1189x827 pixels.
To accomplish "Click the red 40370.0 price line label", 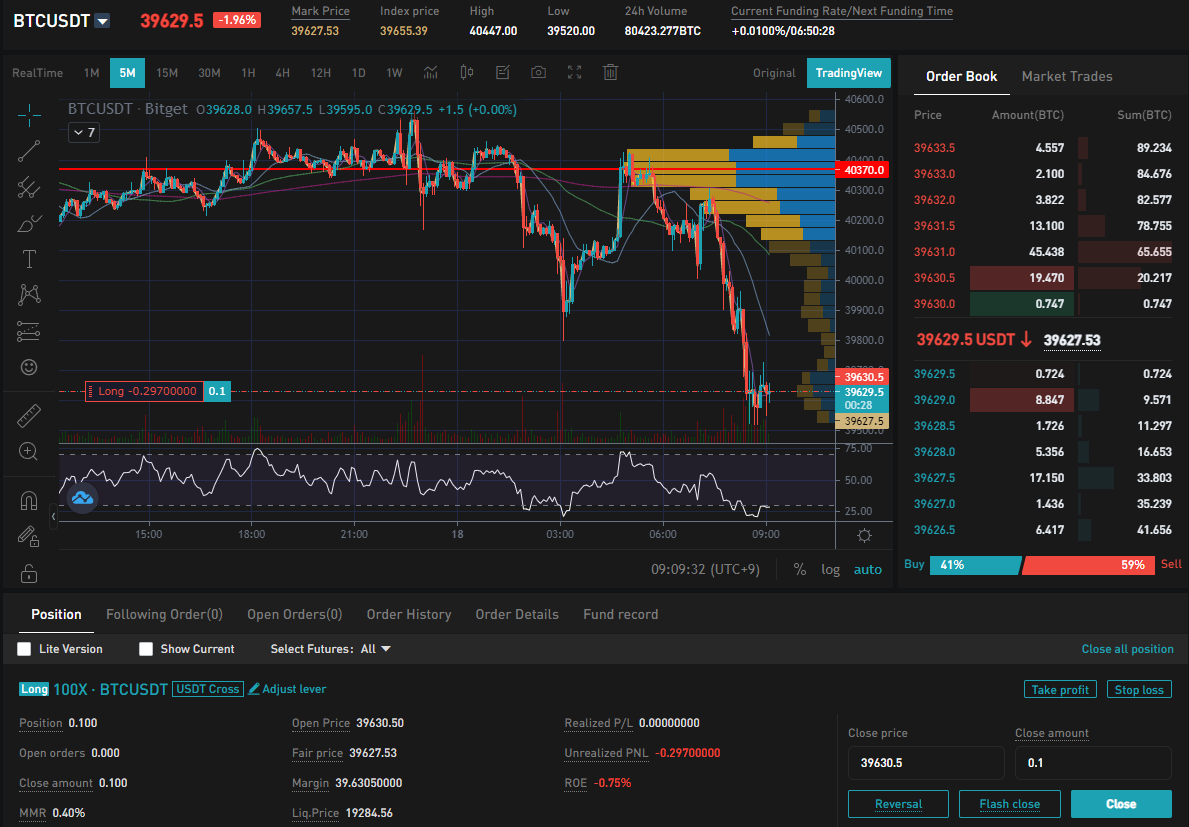I will click(862, 170).
